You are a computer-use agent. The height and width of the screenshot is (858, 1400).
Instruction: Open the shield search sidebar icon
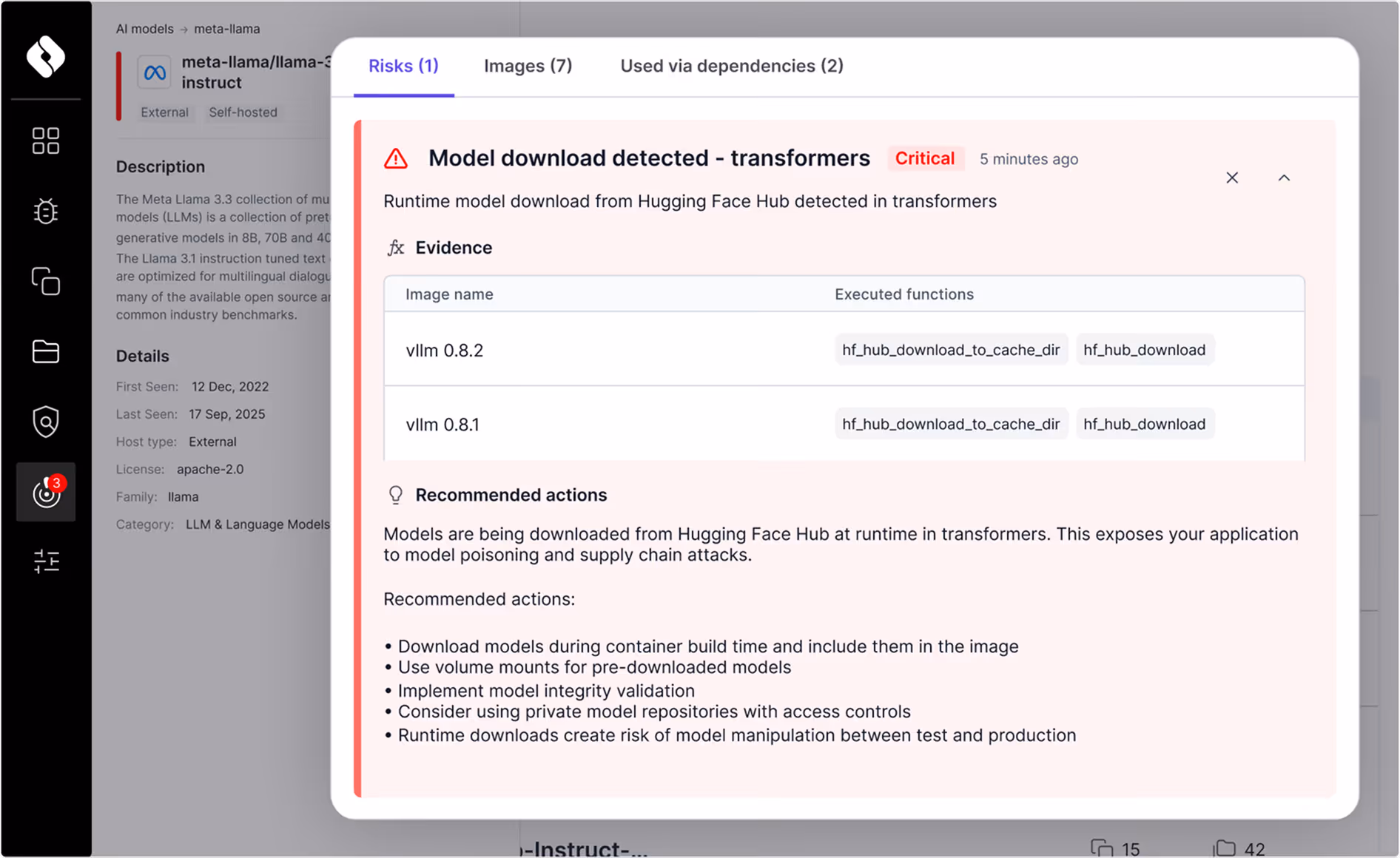pyautogui.click(x=46, y=422)
